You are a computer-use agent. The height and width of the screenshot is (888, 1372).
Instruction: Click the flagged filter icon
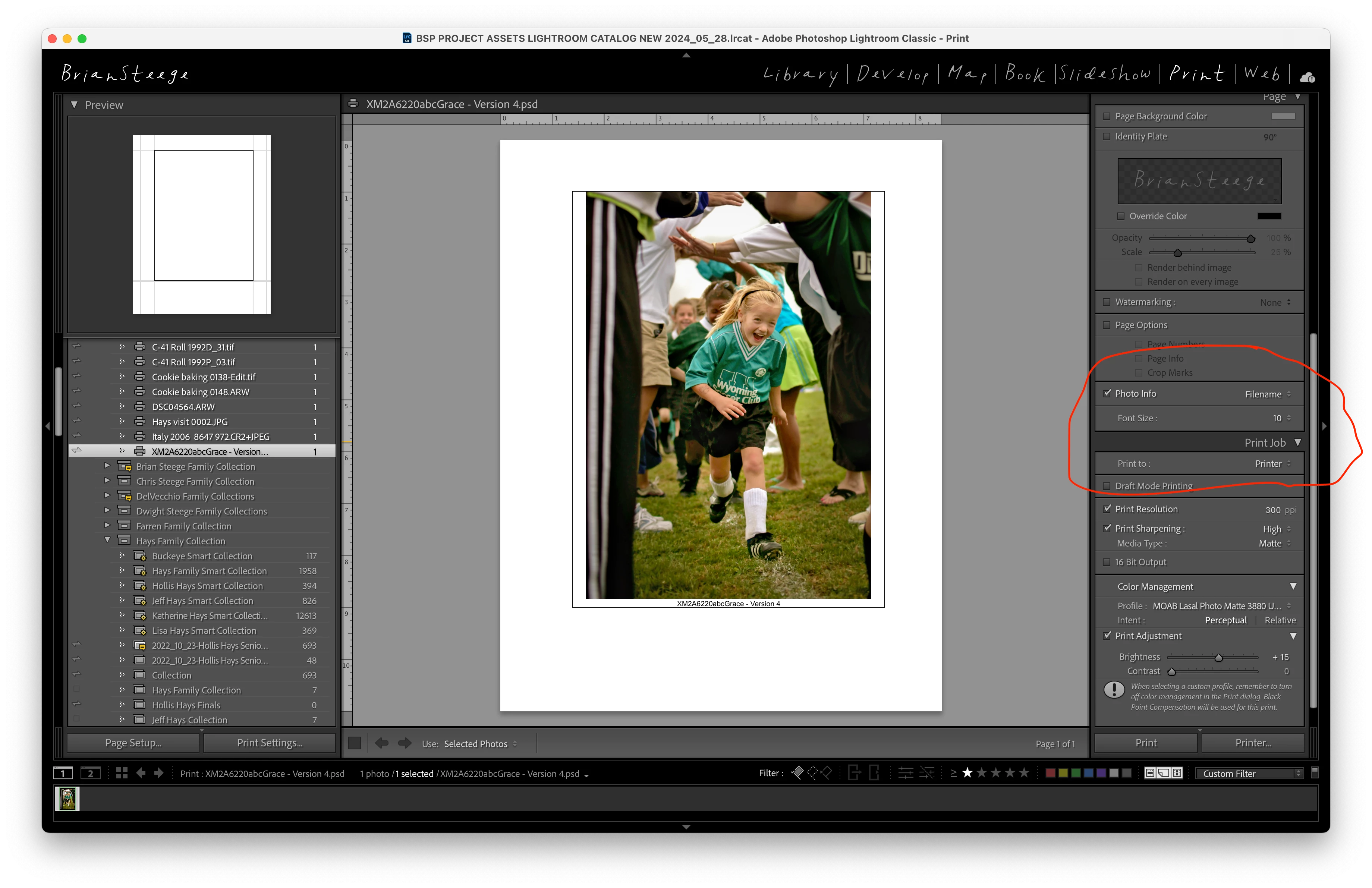(x=797, y=773)
